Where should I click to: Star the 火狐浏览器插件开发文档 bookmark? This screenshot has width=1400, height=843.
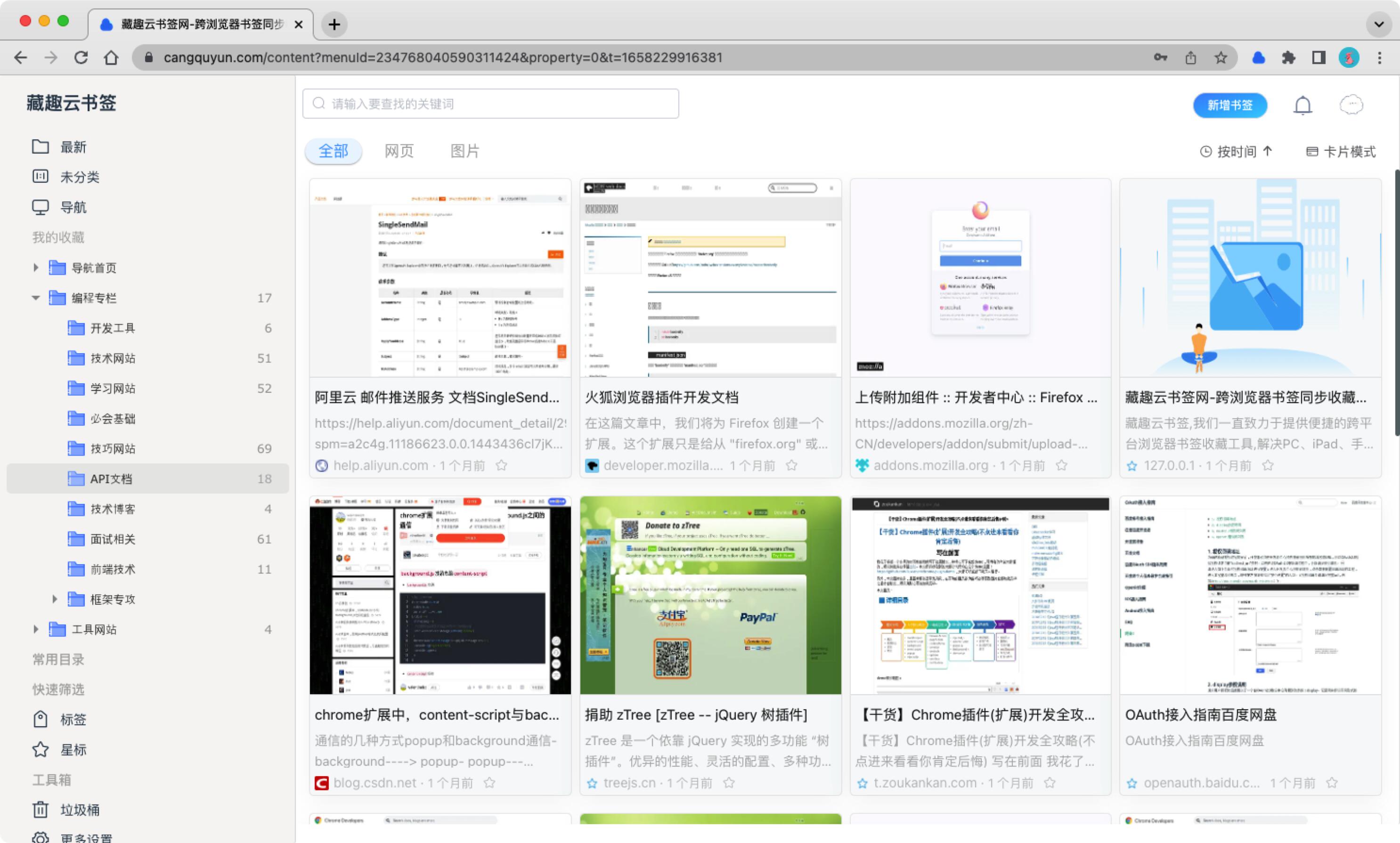791,466
